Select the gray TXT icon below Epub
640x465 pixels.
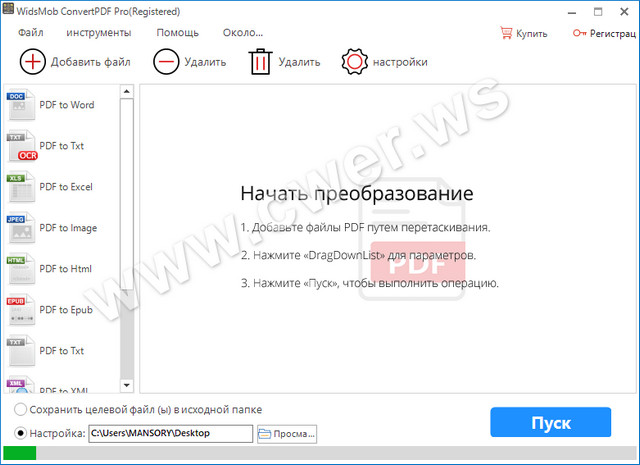point(20,351)
